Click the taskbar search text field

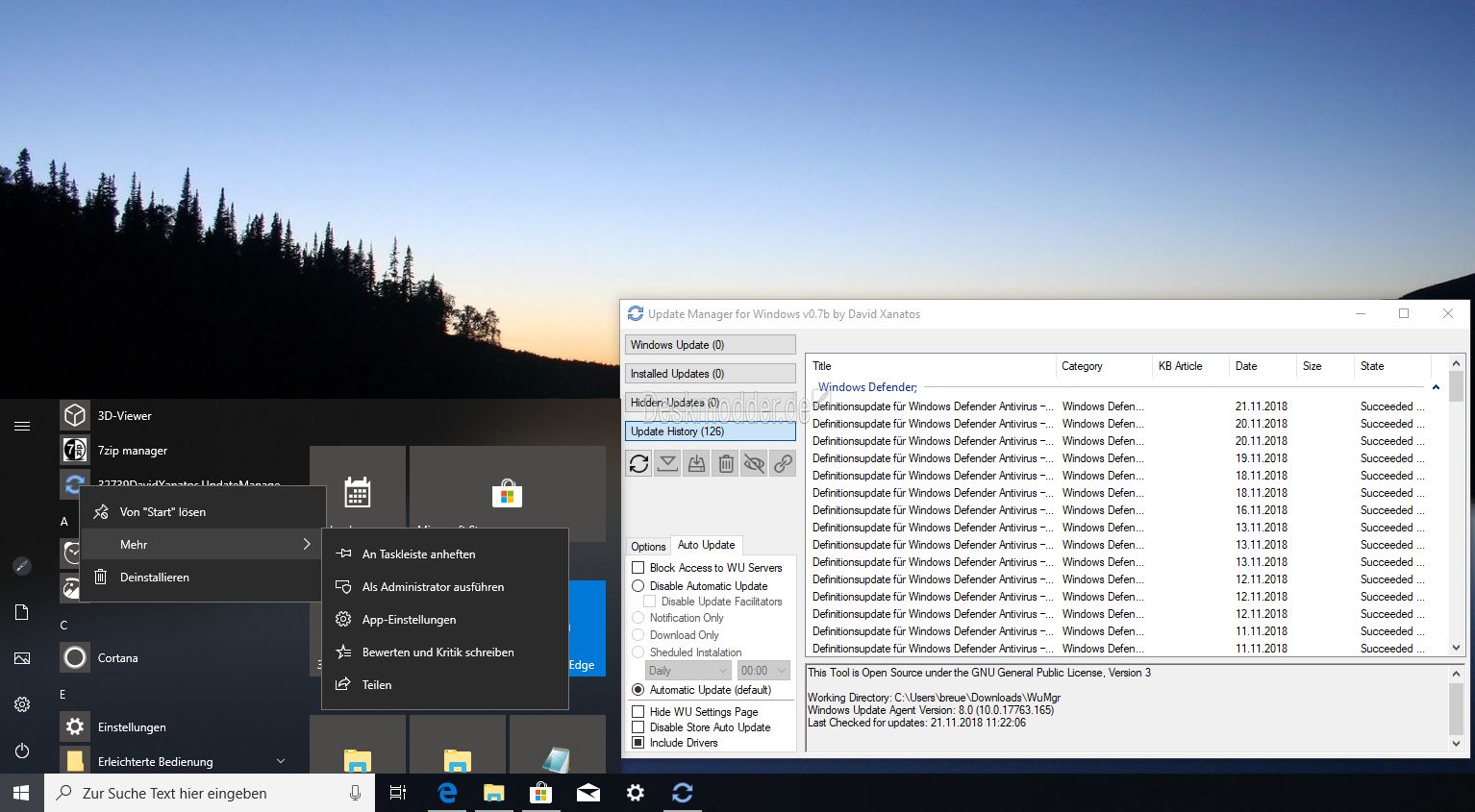(x=209, y=793)
